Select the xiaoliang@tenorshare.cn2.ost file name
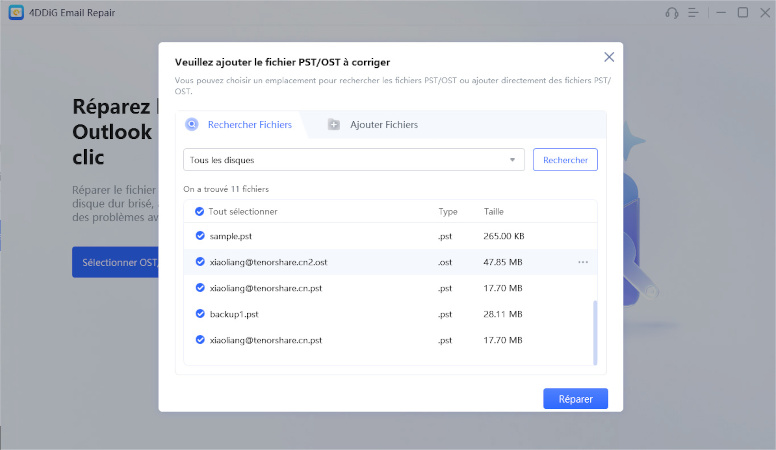 268,262
